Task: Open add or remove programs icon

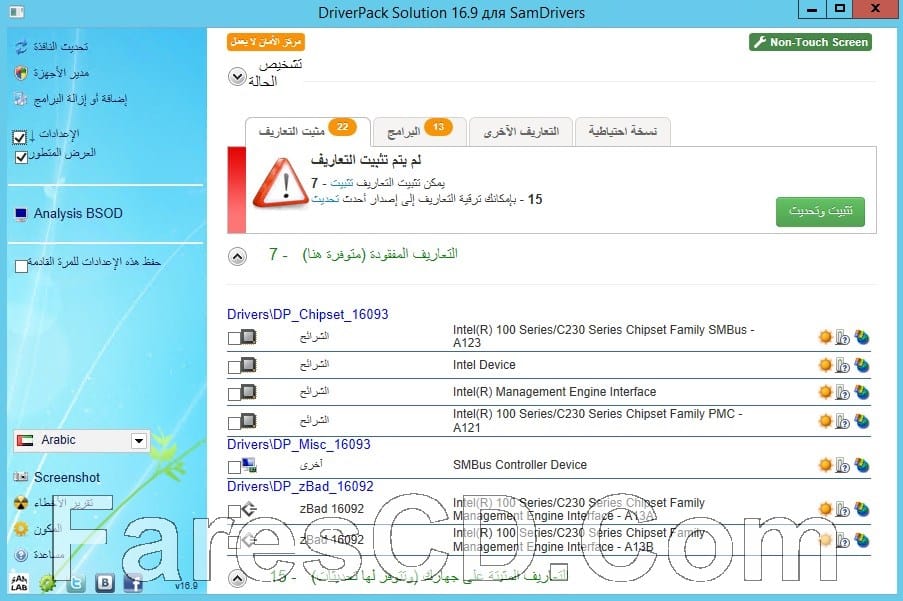Action: (x=21, y=99)
